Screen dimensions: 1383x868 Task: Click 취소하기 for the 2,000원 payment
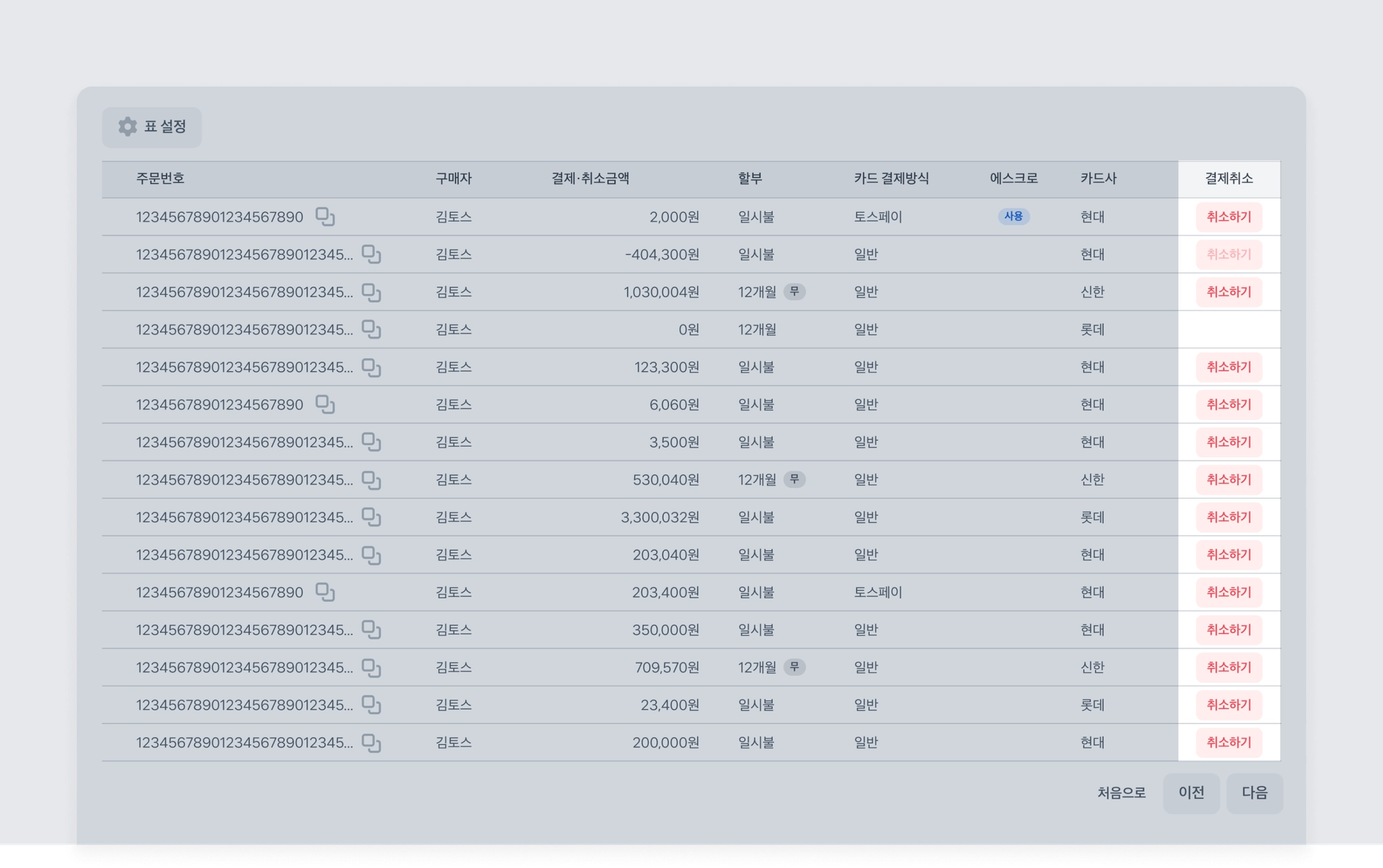[x=1228, y=217]
